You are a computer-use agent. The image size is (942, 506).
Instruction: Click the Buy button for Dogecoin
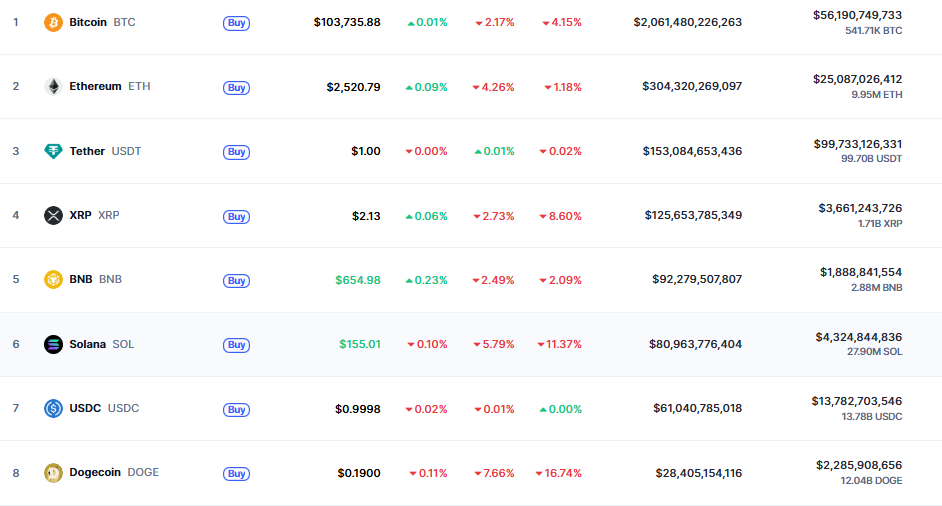click(236, 474)
